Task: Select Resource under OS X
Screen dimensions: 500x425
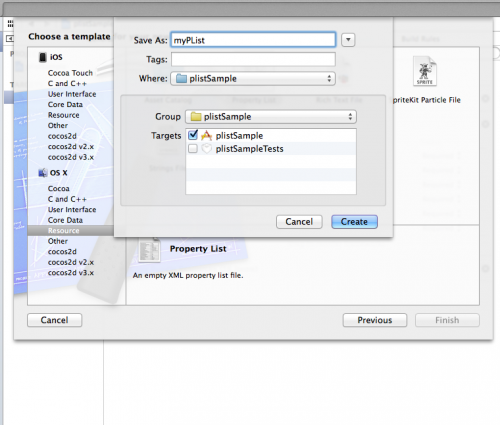Action: (x=64, y=231)
